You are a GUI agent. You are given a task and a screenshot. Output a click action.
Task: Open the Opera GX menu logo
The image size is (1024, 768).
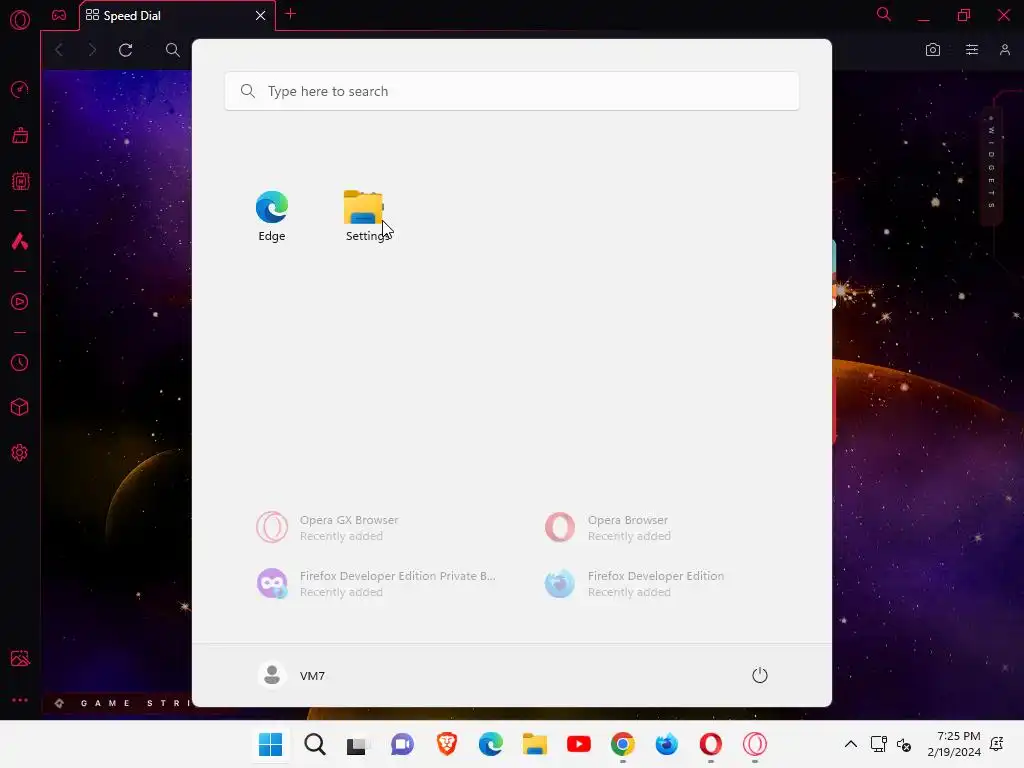20,20
